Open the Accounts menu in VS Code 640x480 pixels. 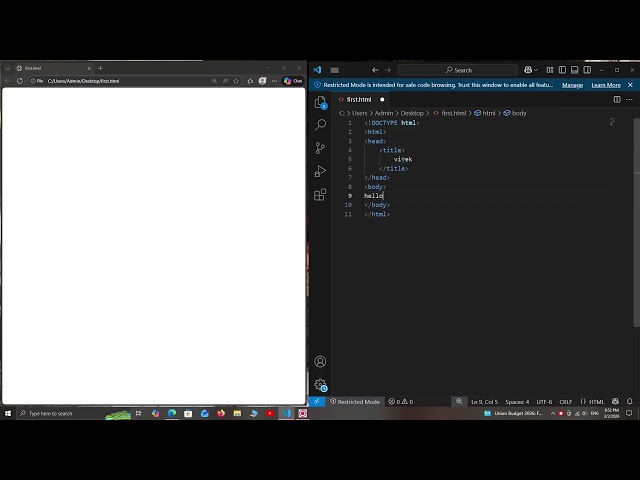[320, 361]
